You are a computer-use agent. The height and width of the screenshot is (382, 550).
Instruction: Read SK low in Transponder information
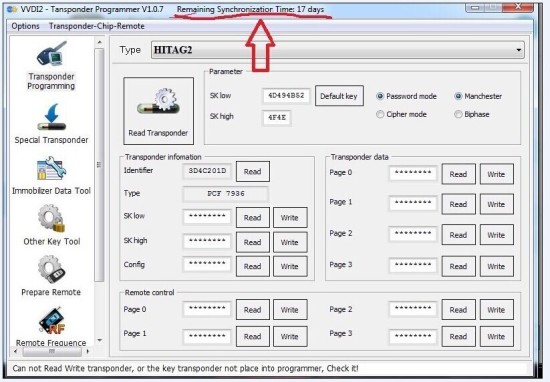253,217
